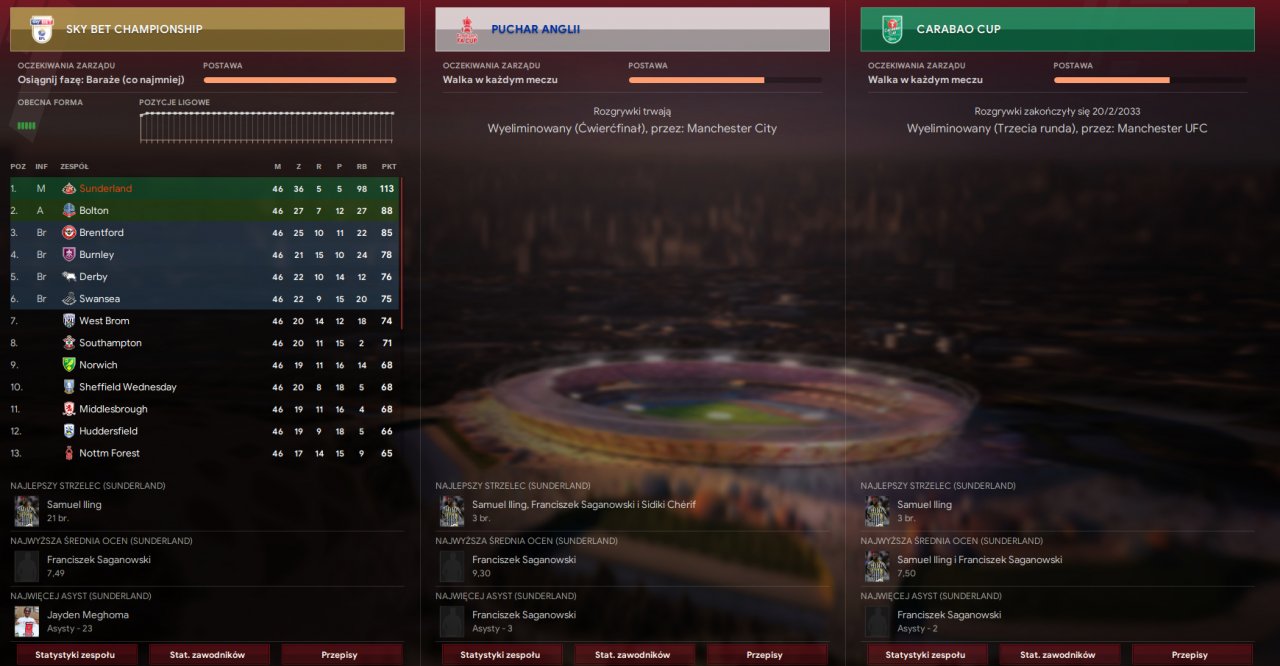The image size is (1280, 666).
Task: Click the Pozycje ligowe league position graph
Action: point(267,126)
